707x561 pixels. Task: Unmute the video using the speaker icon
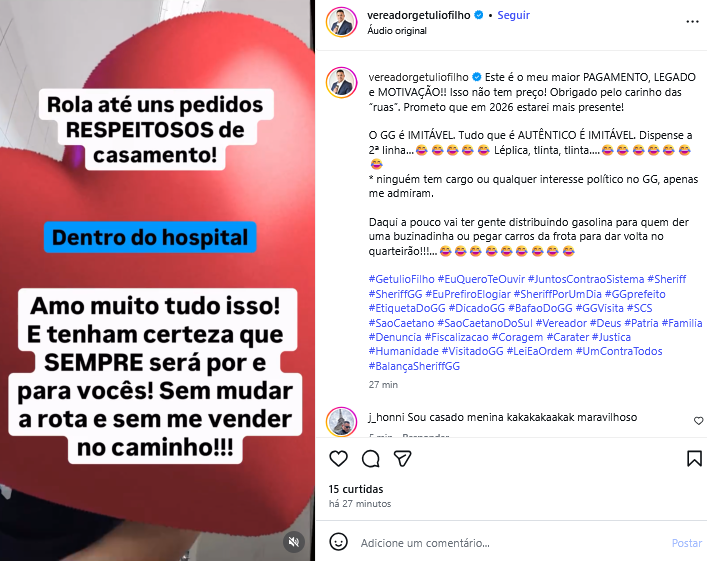coord(294,542)
